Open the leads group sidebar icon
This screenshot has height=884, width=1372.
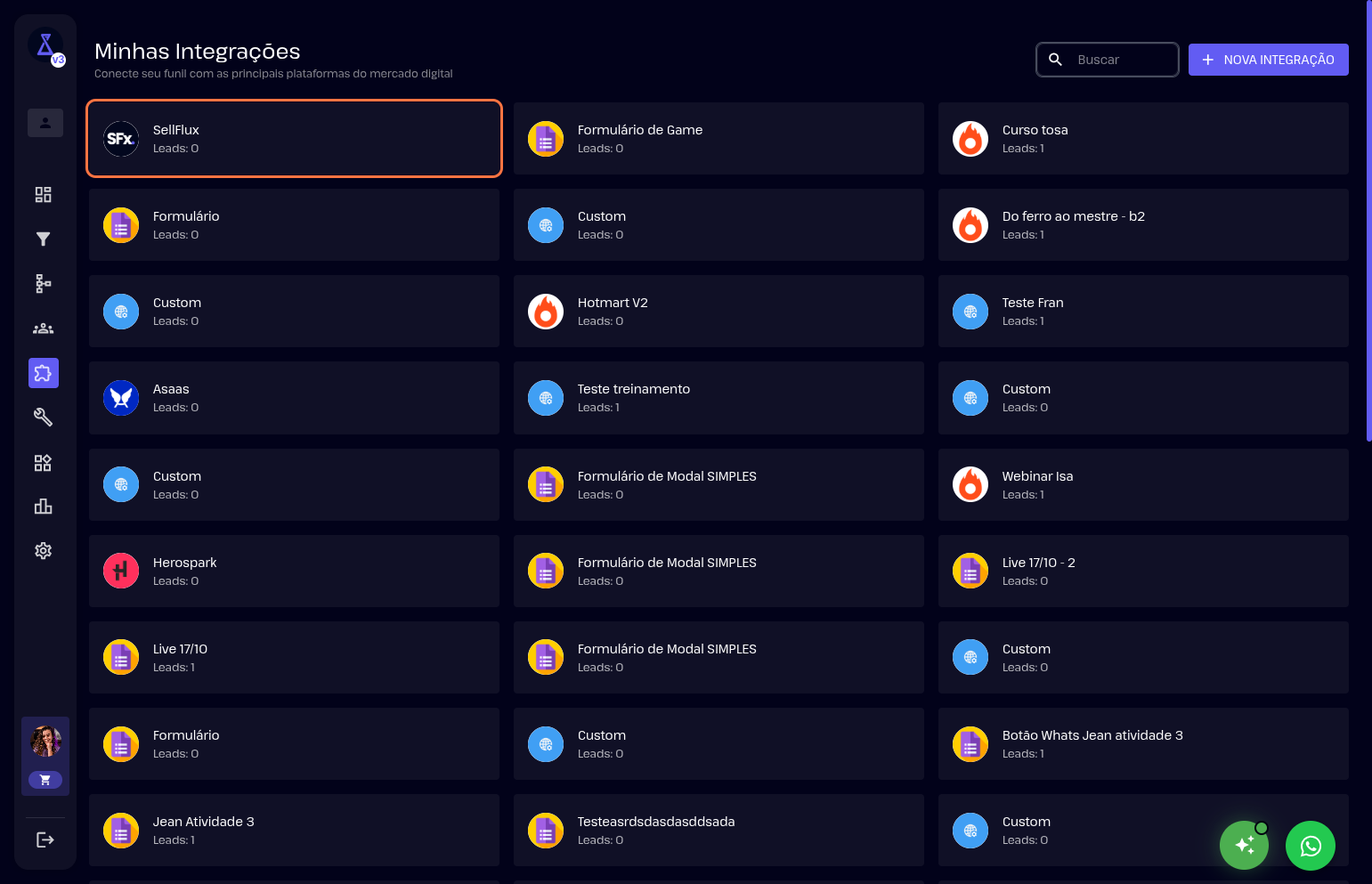click(43, 328)
